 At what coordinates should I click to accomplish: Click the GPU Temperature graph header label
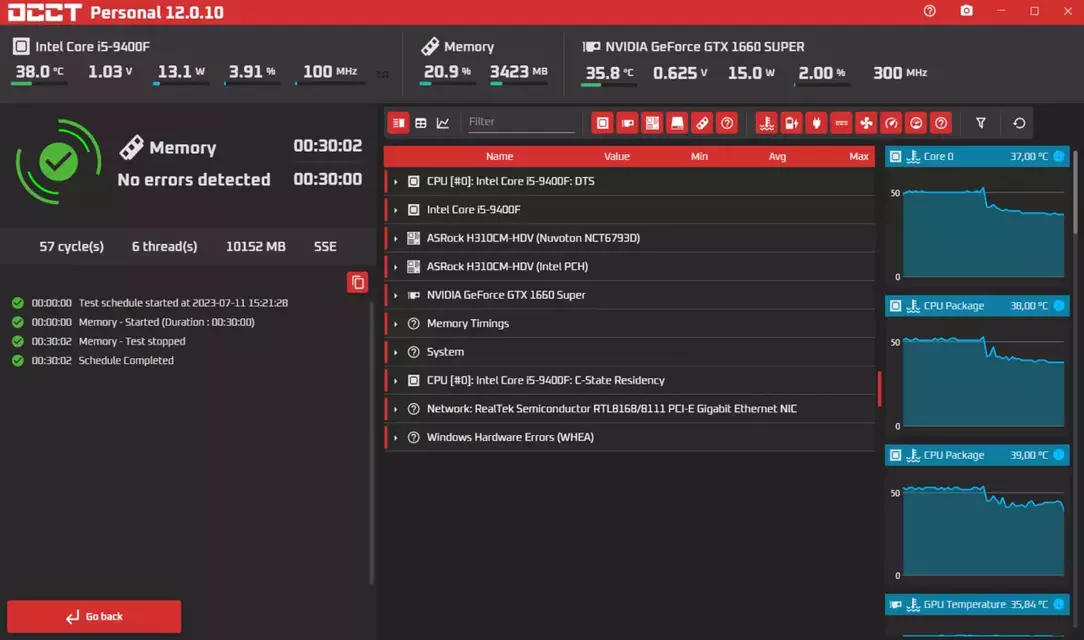click(964, 604)
